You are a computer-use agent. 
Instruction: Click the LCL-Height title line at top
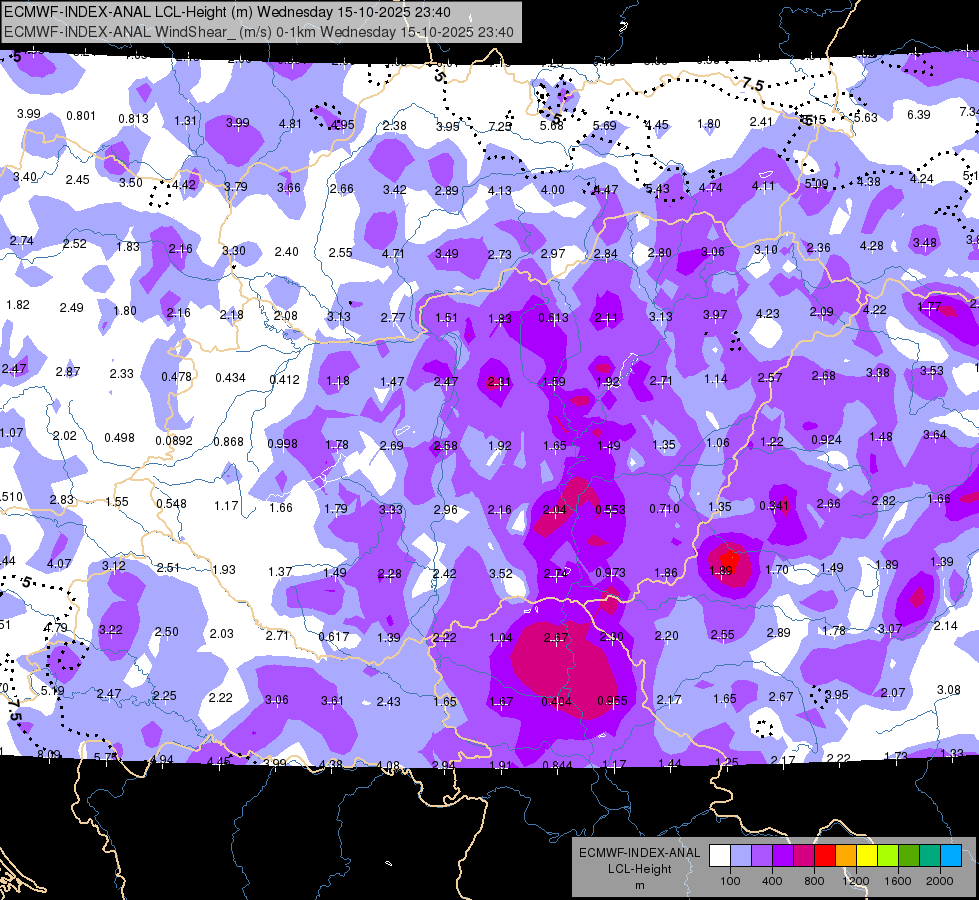(x=227, y=12)
